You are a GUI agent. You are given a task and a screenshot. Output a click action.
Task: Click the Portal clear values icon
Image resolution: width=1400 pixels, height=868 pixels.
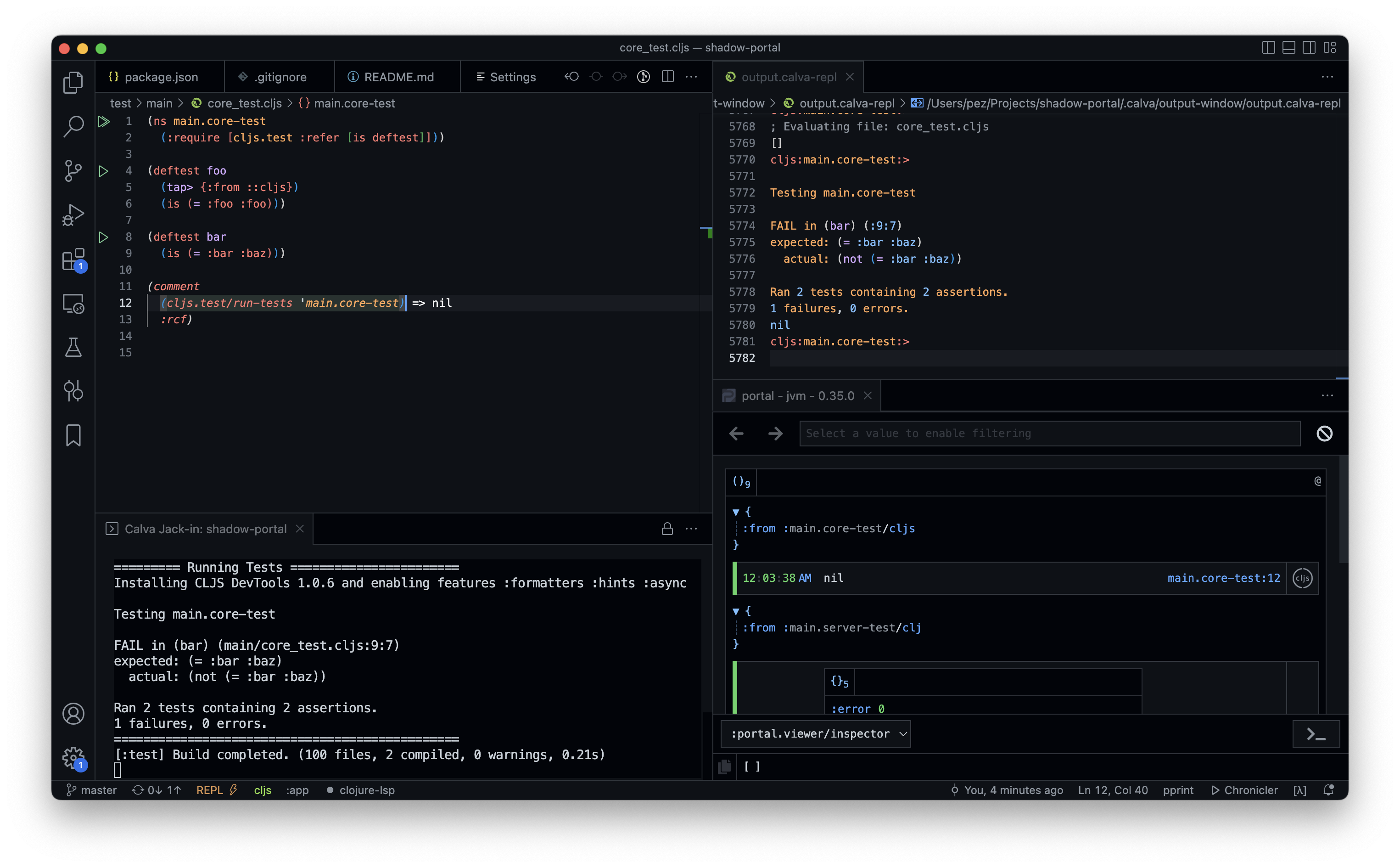1324,434
